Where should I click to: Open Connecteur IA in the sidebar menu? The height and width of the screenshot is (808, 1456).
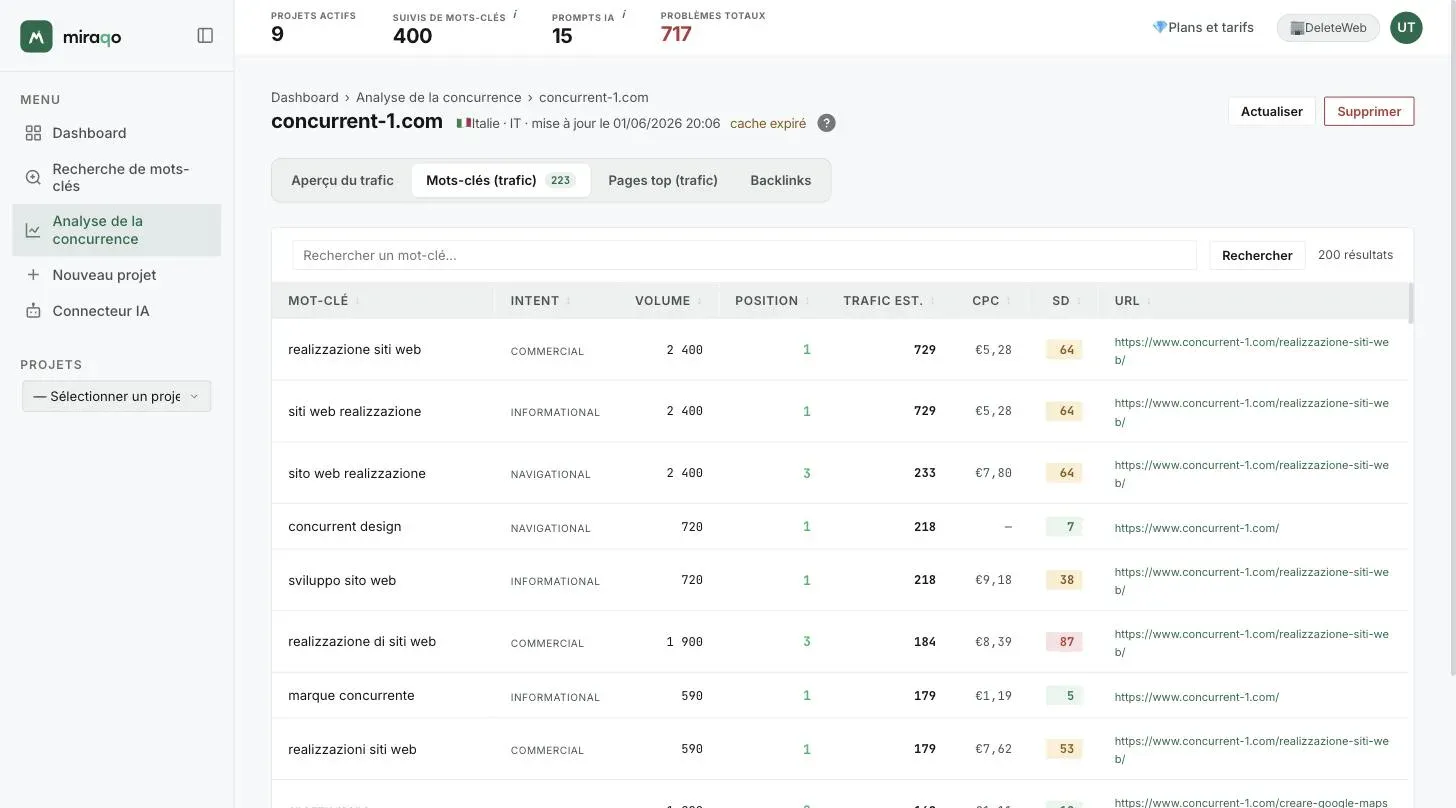coord(117,311)
